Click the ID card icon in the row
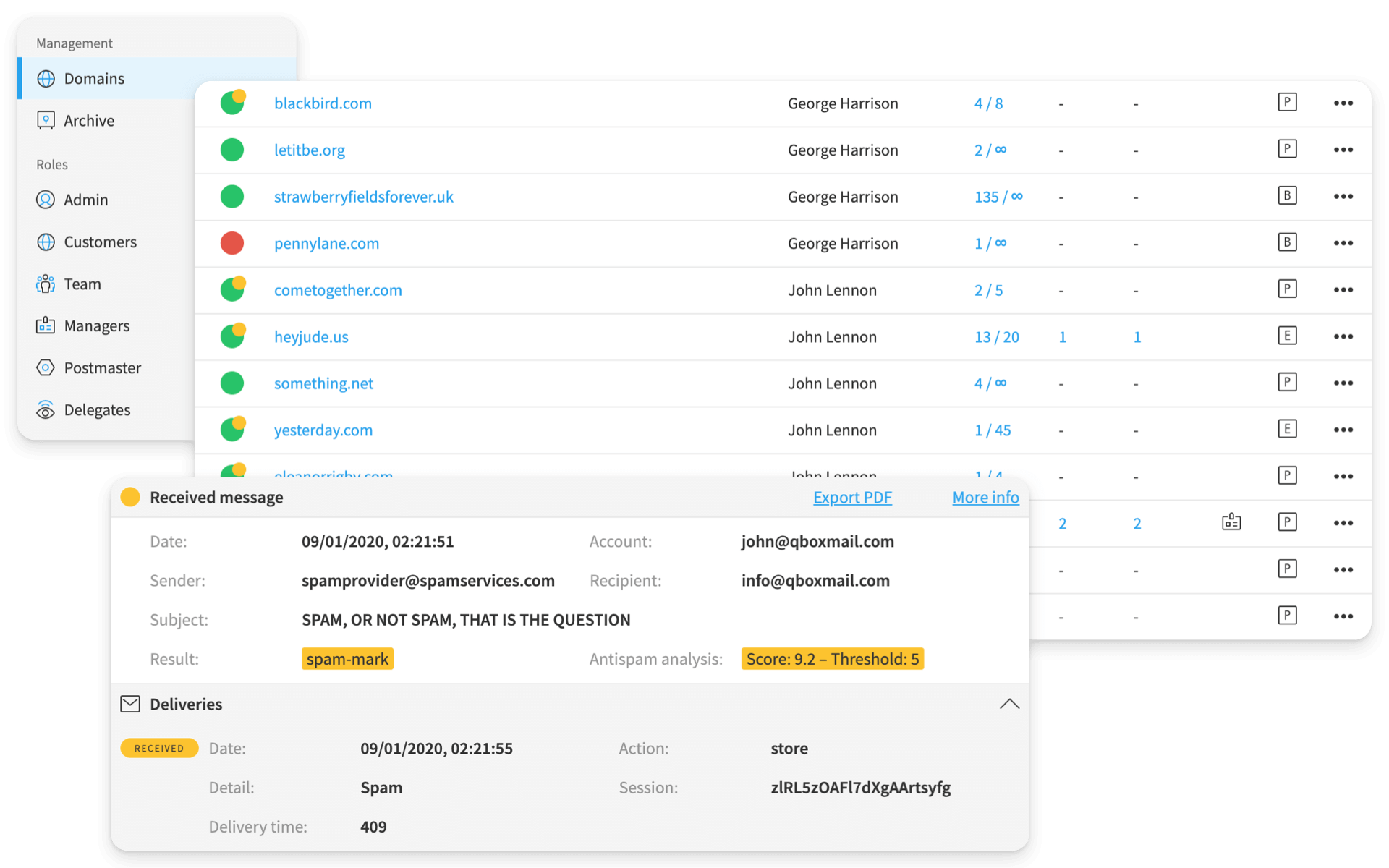 1231,522
